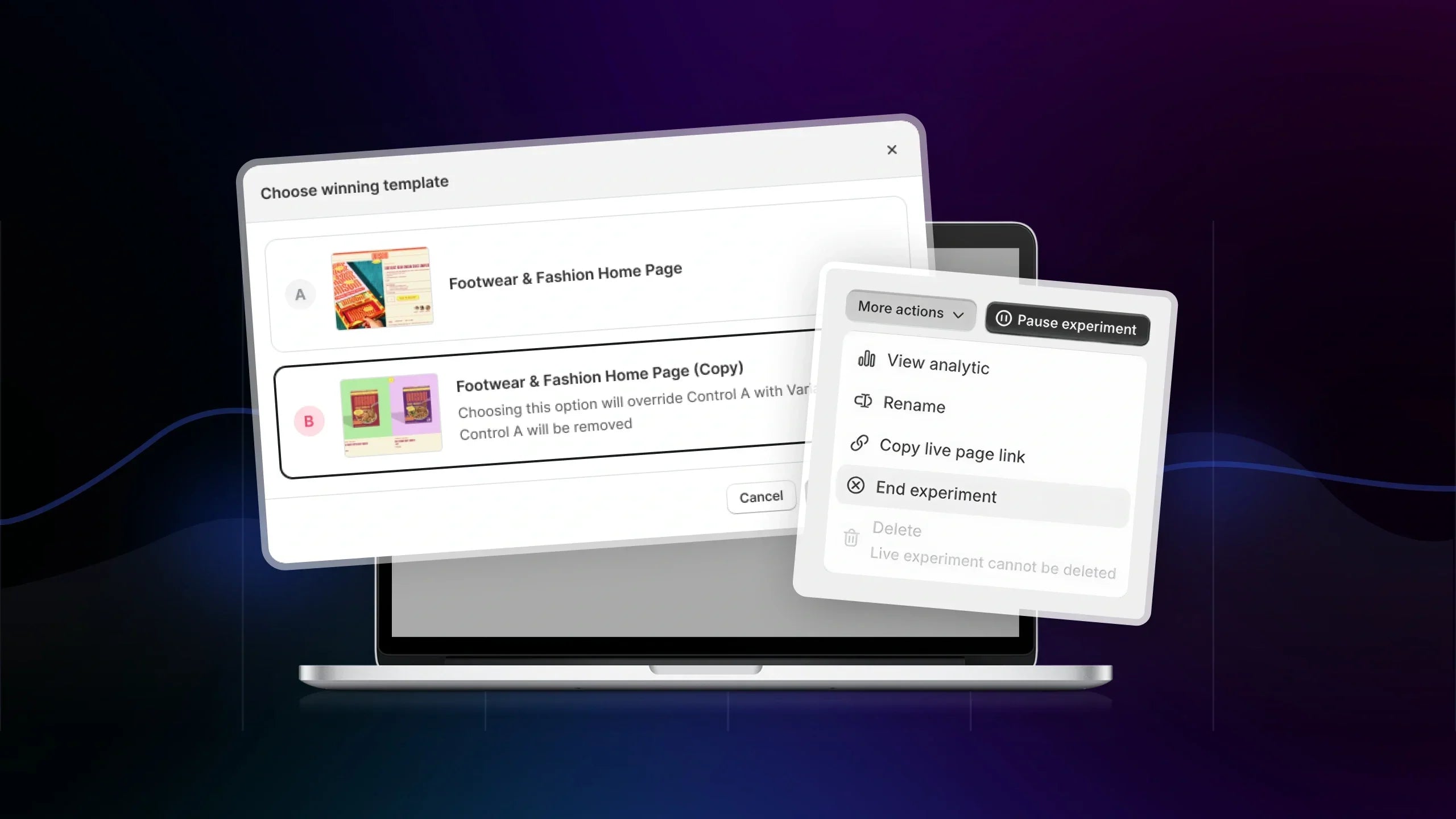Viewport: 1456px width, 819px height.
Task: Click the Rename text cursor icon
Action: click(863, 401)
